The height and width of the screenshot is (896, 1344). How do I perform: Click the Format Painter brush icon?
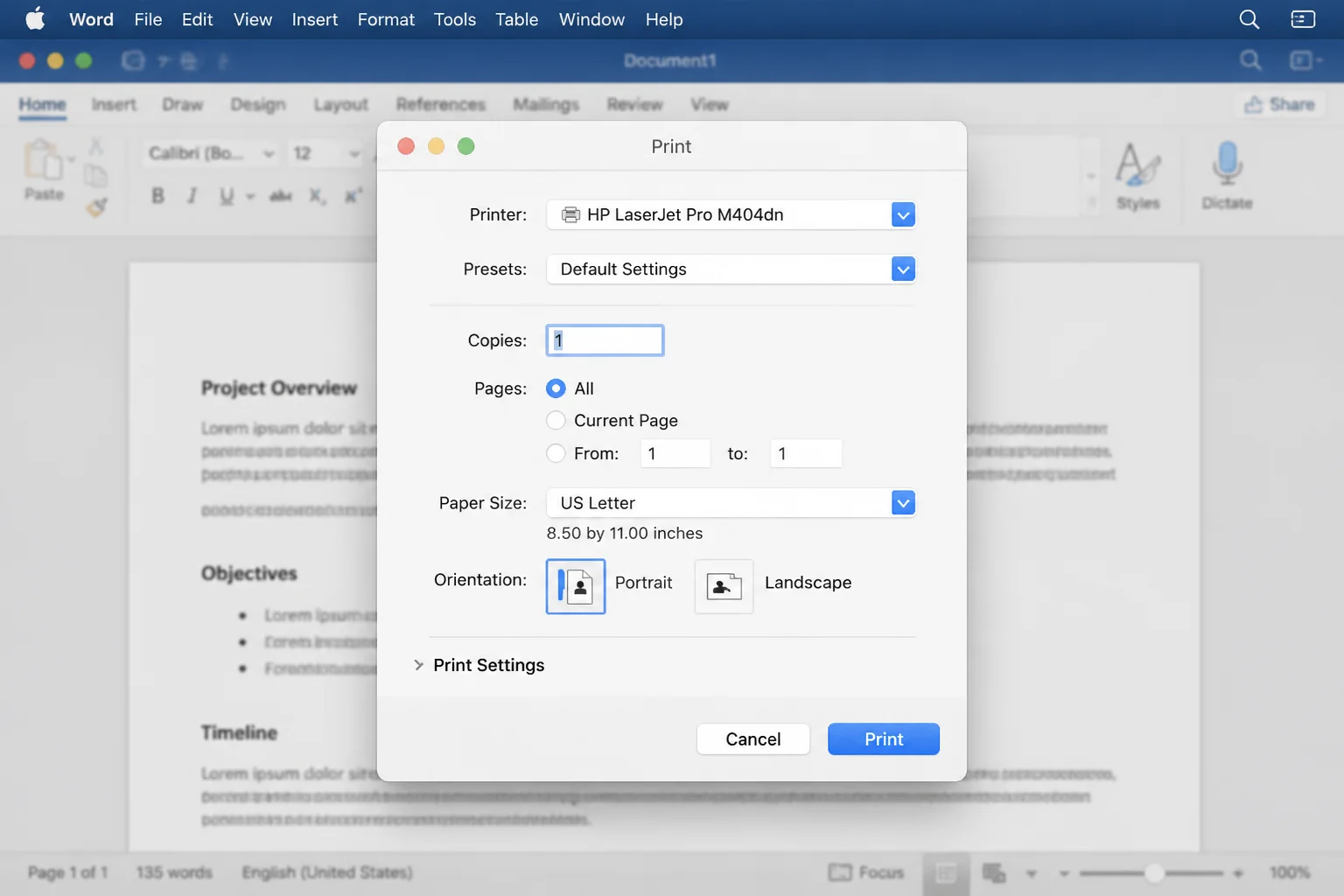pyautogui.click(x=96, y=207)
